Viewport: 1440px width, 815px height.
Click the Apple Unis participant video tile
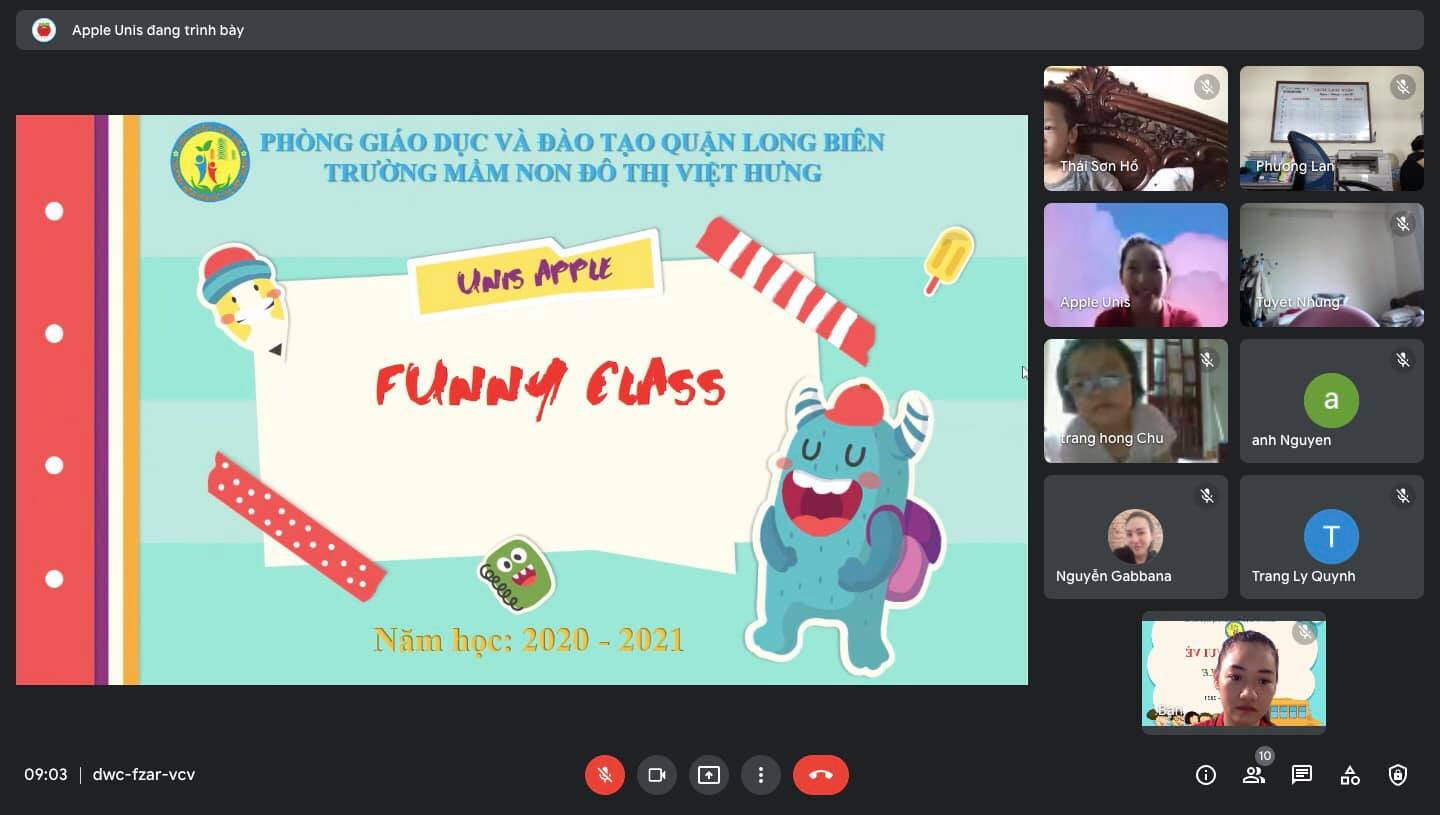[x=1135, y=265]
